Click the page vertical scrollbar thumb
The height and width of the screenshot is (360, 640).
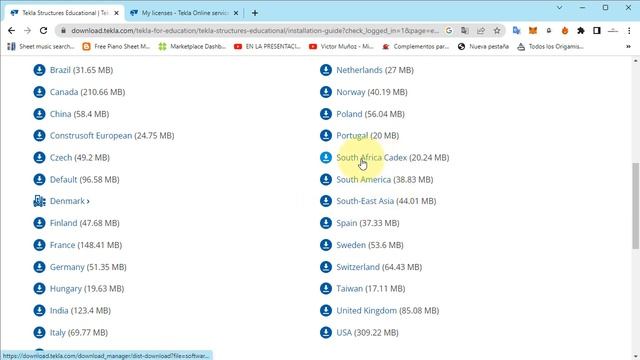(636, 206)
